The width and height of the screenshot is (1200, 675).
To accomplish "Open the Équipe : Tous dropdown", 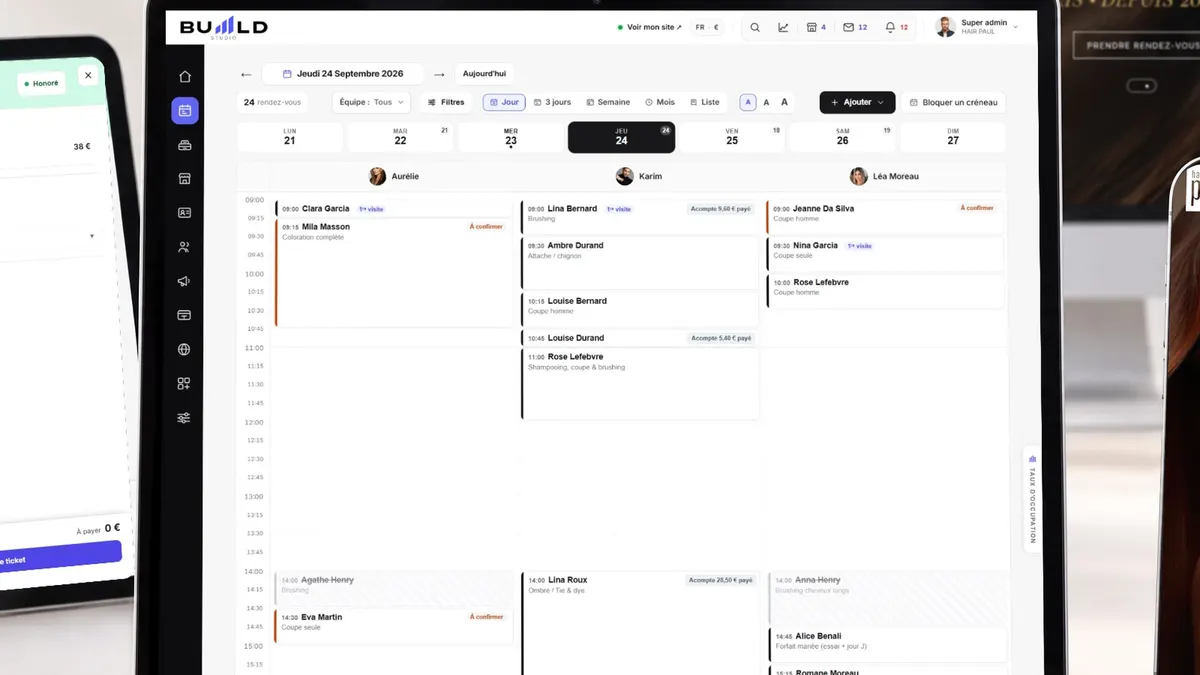I will coord(371,102).
